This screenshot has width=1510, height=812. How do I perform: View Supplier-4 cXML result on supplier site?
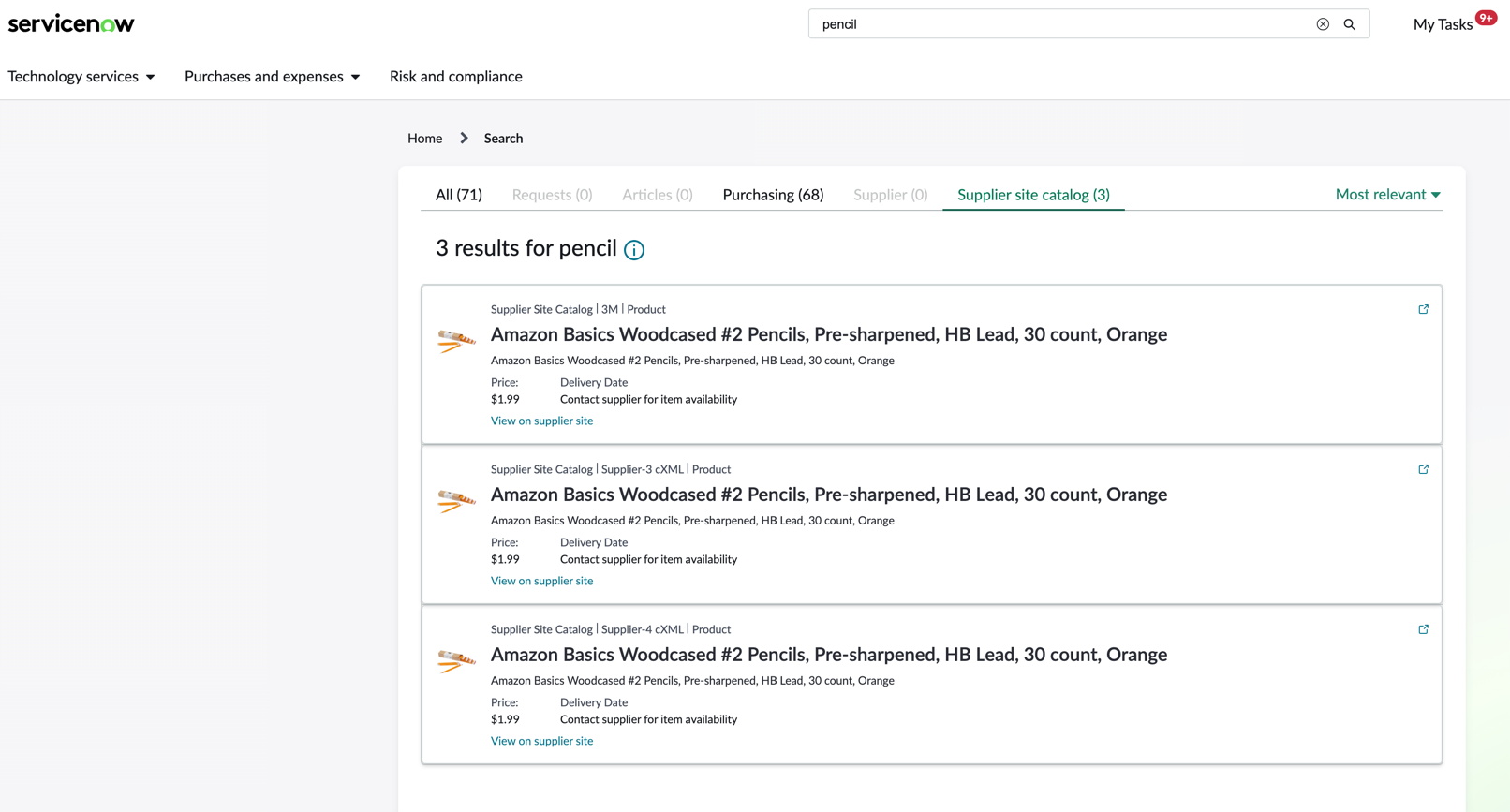[x=541, y=741]
